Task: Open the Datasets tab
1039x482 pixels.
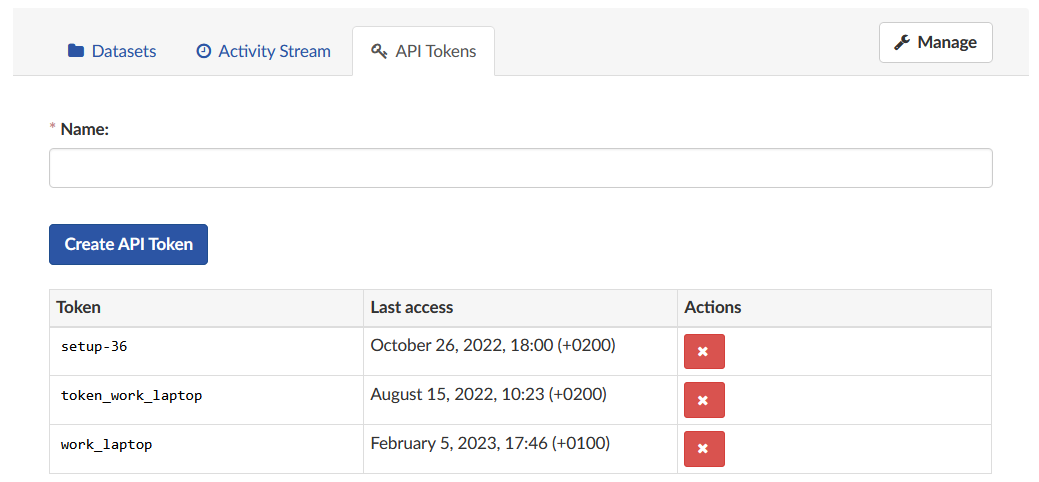Action: click(x=112, y=51)
